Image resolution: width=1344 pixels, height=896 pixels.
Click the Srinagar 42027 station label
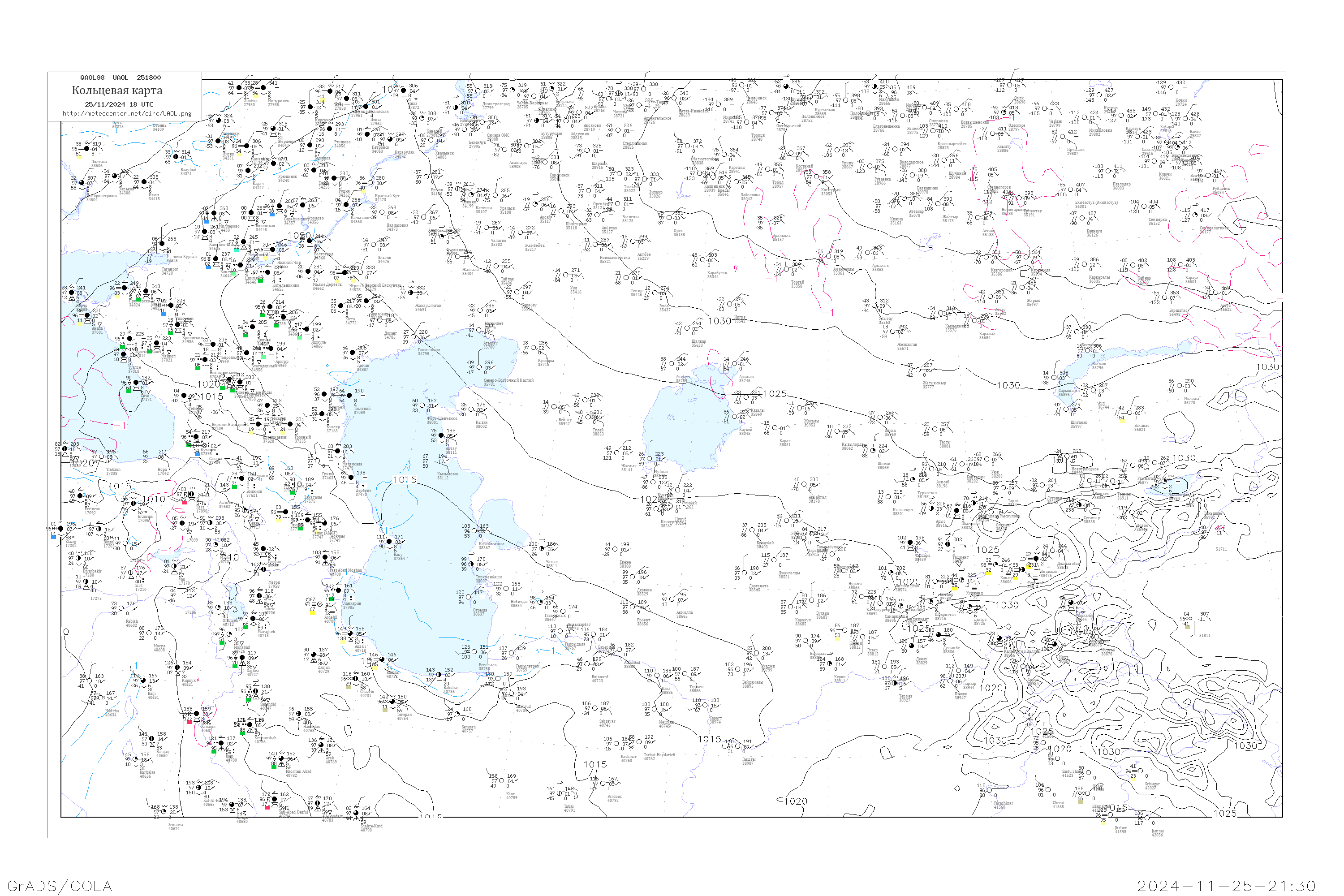(x=1152, y=786)
